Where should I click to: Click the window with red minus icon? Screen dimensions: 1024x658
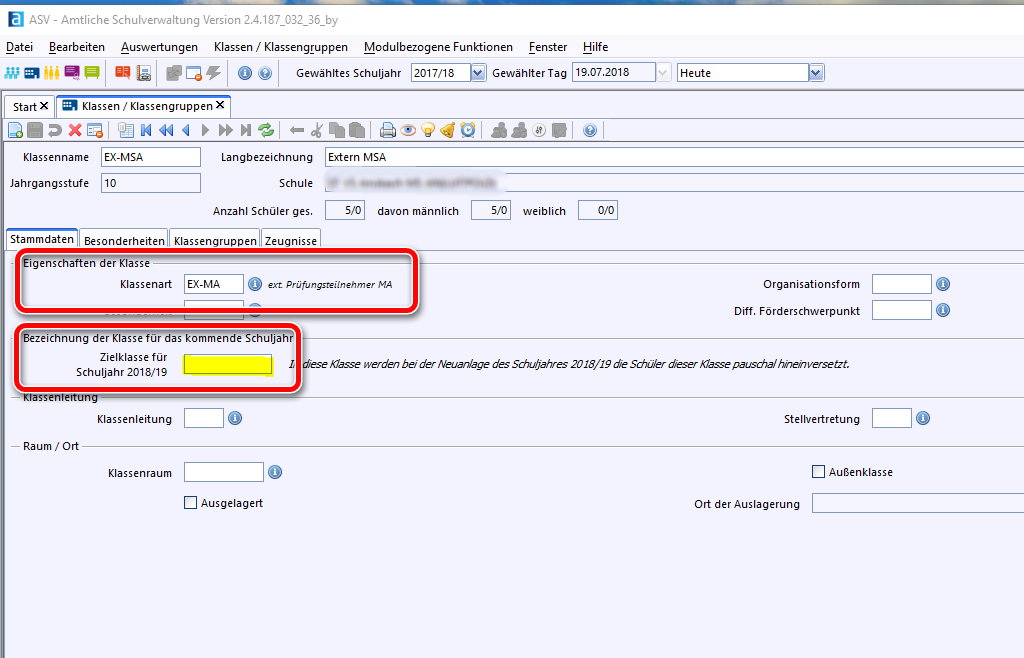point(194,72)
